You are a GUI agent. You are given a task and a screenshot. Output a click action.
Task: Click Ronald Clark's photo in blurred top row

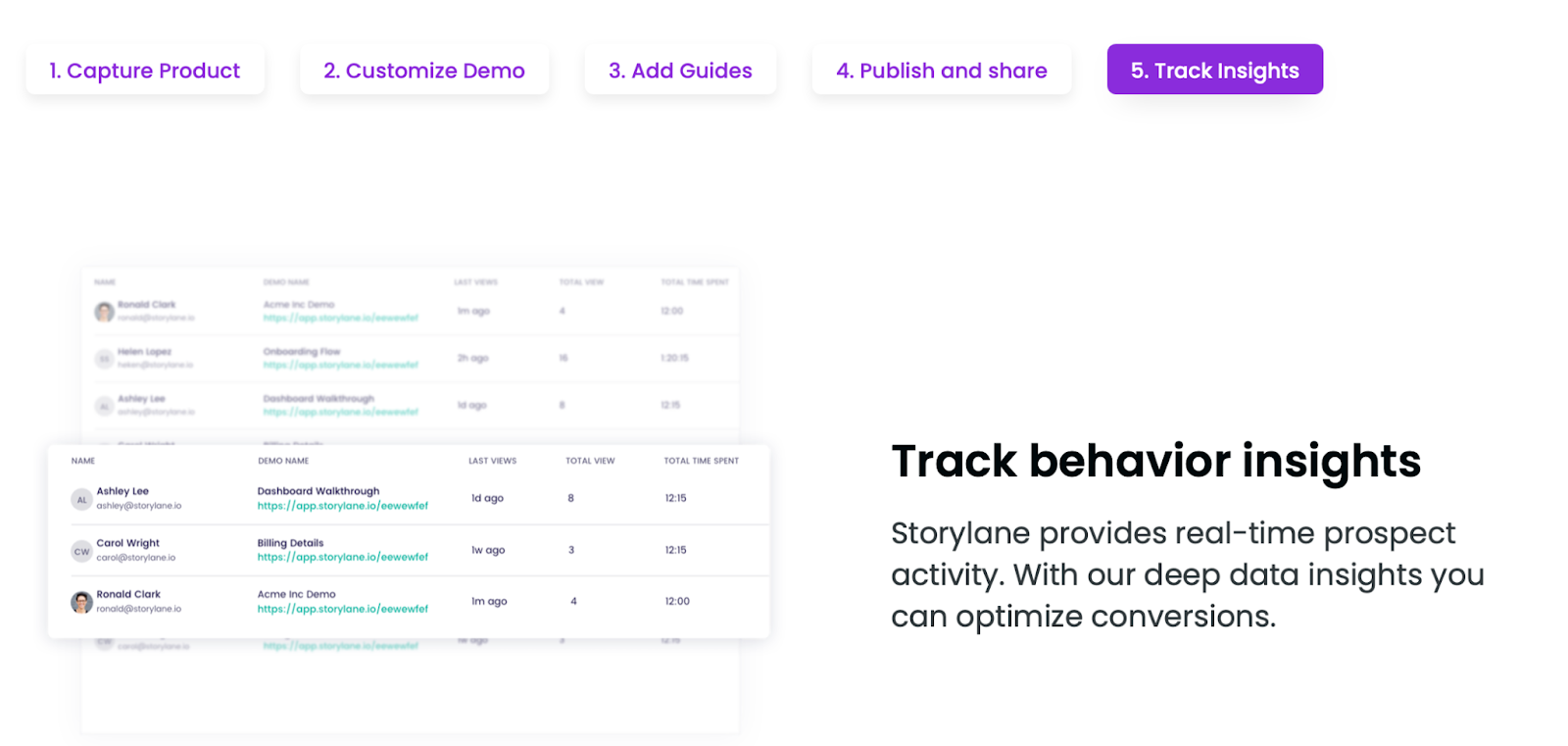coord(104,312)
